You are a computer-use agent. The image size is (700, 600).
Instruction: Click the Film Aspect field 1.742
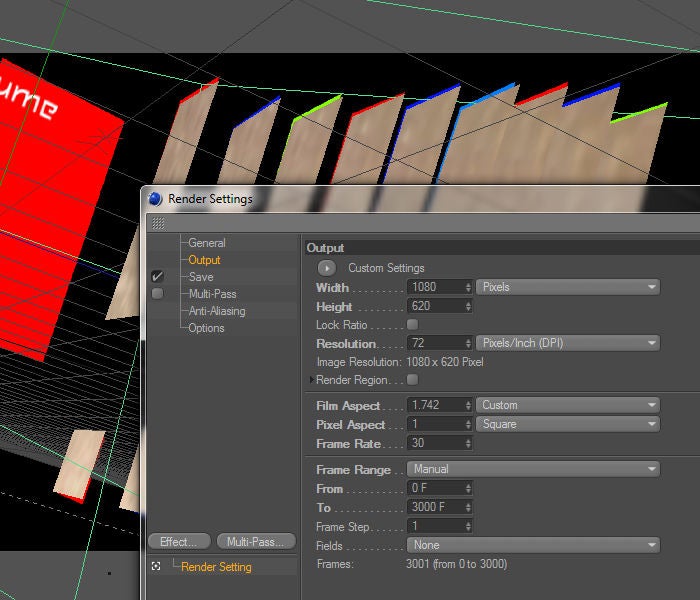436,405
